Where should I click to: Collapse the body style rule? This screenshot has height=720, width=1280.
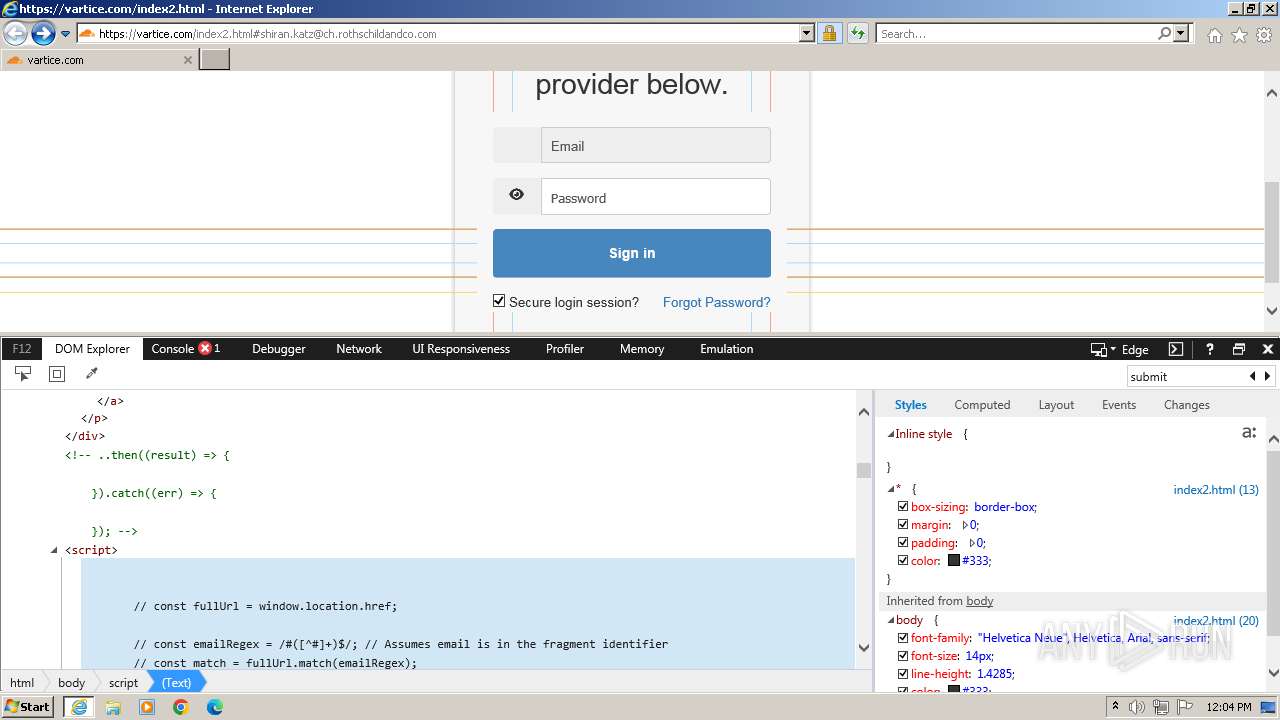891,621
